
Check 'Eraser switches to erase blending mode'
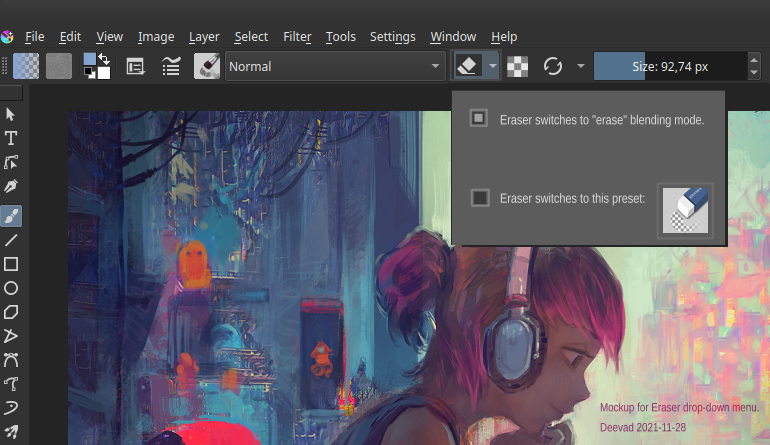tap(479, 118)
